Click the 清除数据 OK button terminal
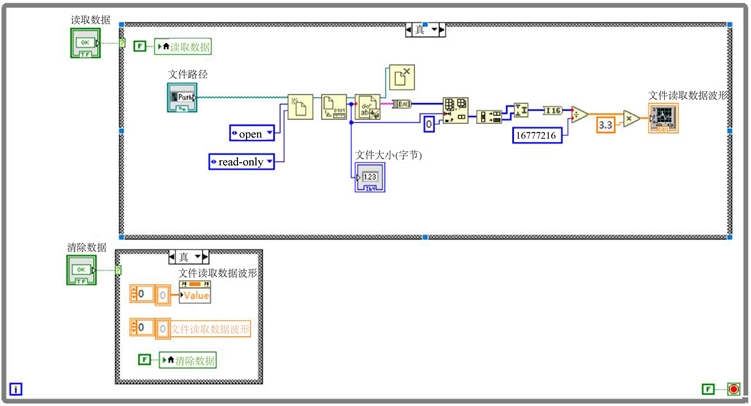 pyautogui.click(x=82, y=270)
